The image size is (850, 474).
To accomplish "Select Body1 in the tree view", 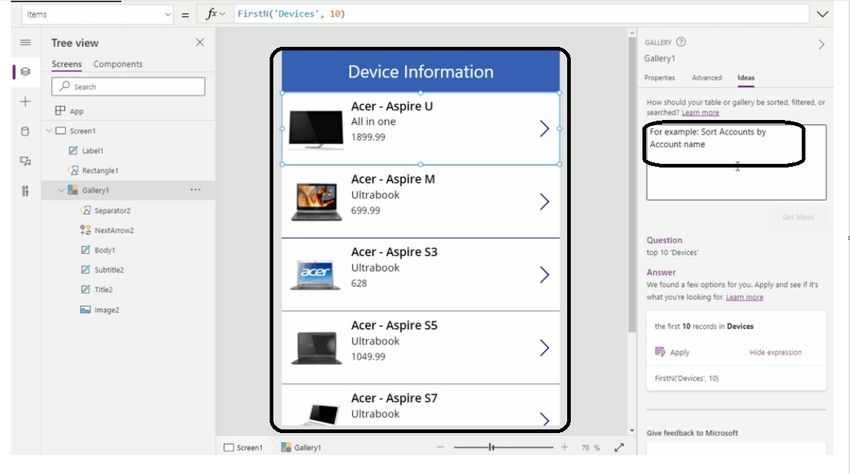I will [x=105, y=250].
